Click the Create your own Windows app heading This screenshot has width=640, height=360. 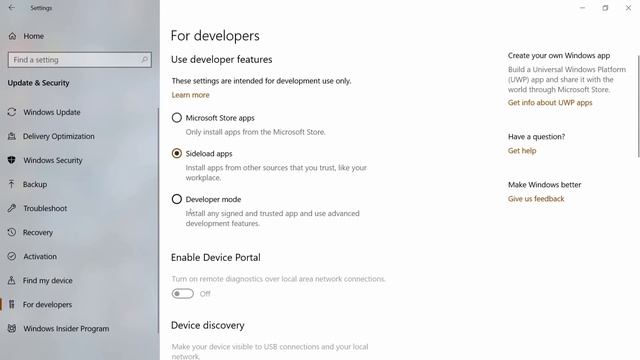(559, 56)
